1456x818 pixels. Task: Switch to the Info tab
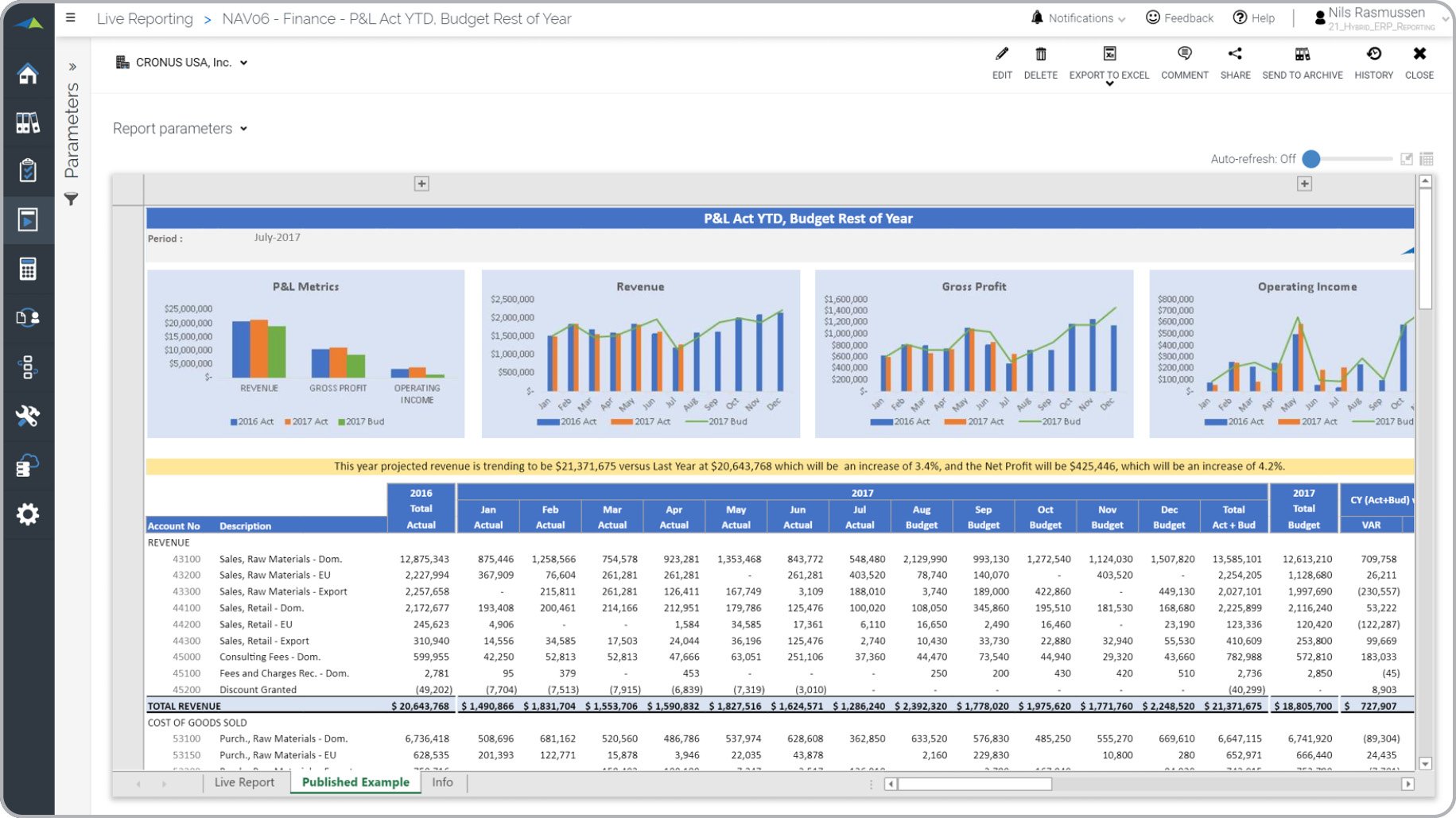tap(442, 782)
